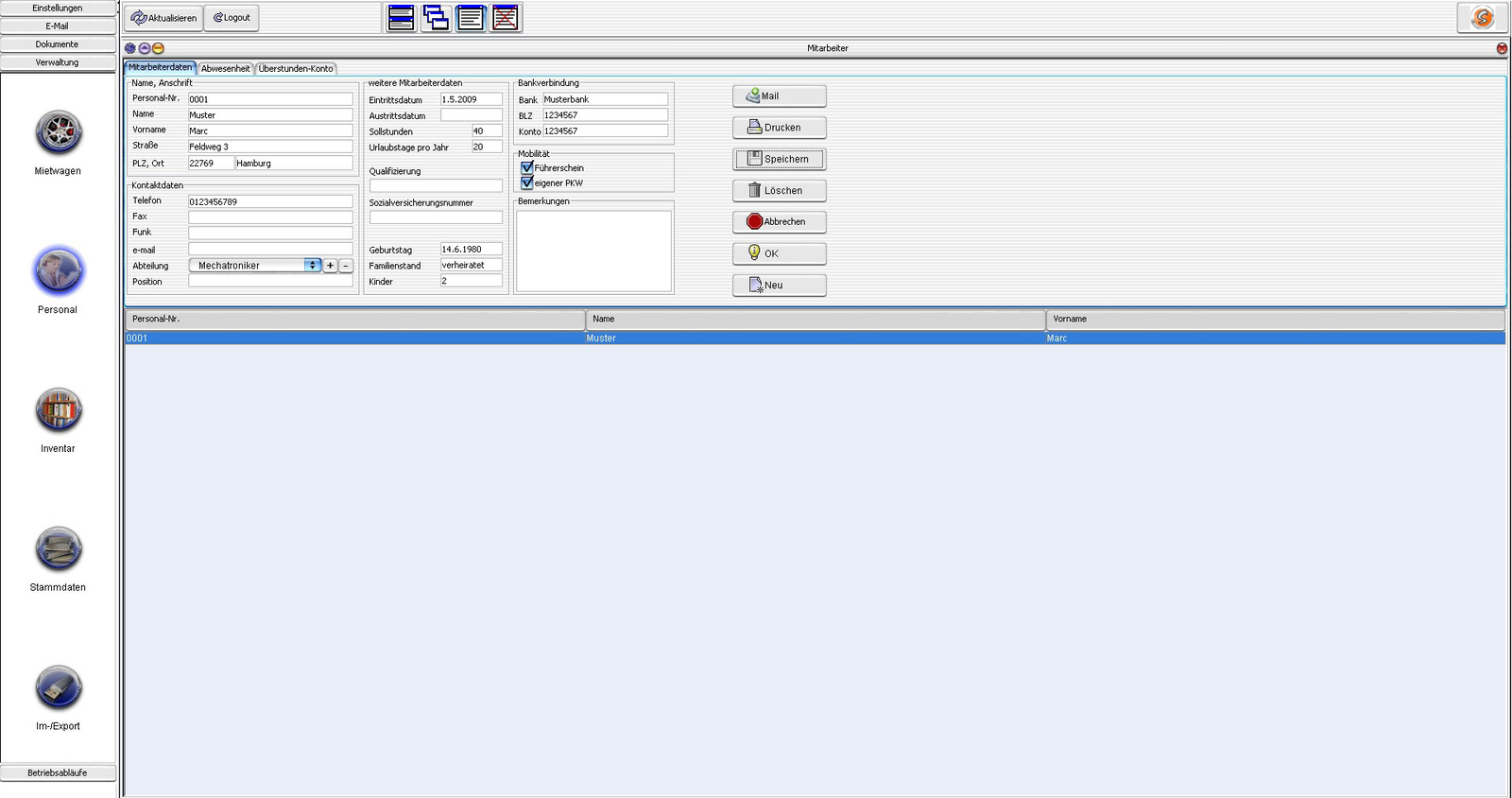Click the Kinder field containing 2
The image size is (1512, 798).
pyautogui.click(x=472, y=281)
